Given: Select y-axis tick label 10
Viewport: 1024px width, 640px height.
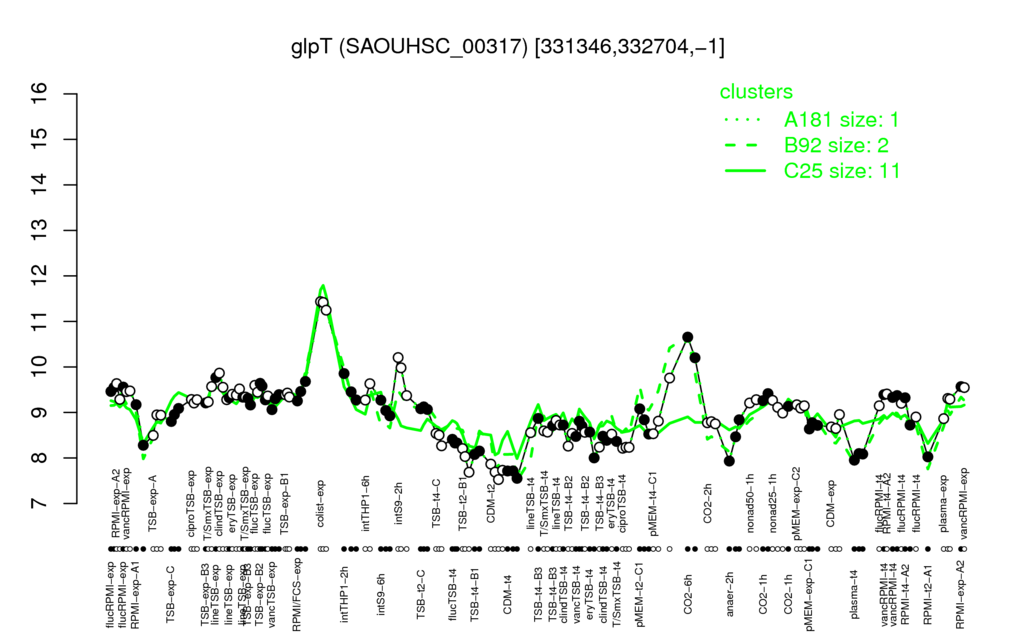Looking at the screenshot, I should click(39, 367).
